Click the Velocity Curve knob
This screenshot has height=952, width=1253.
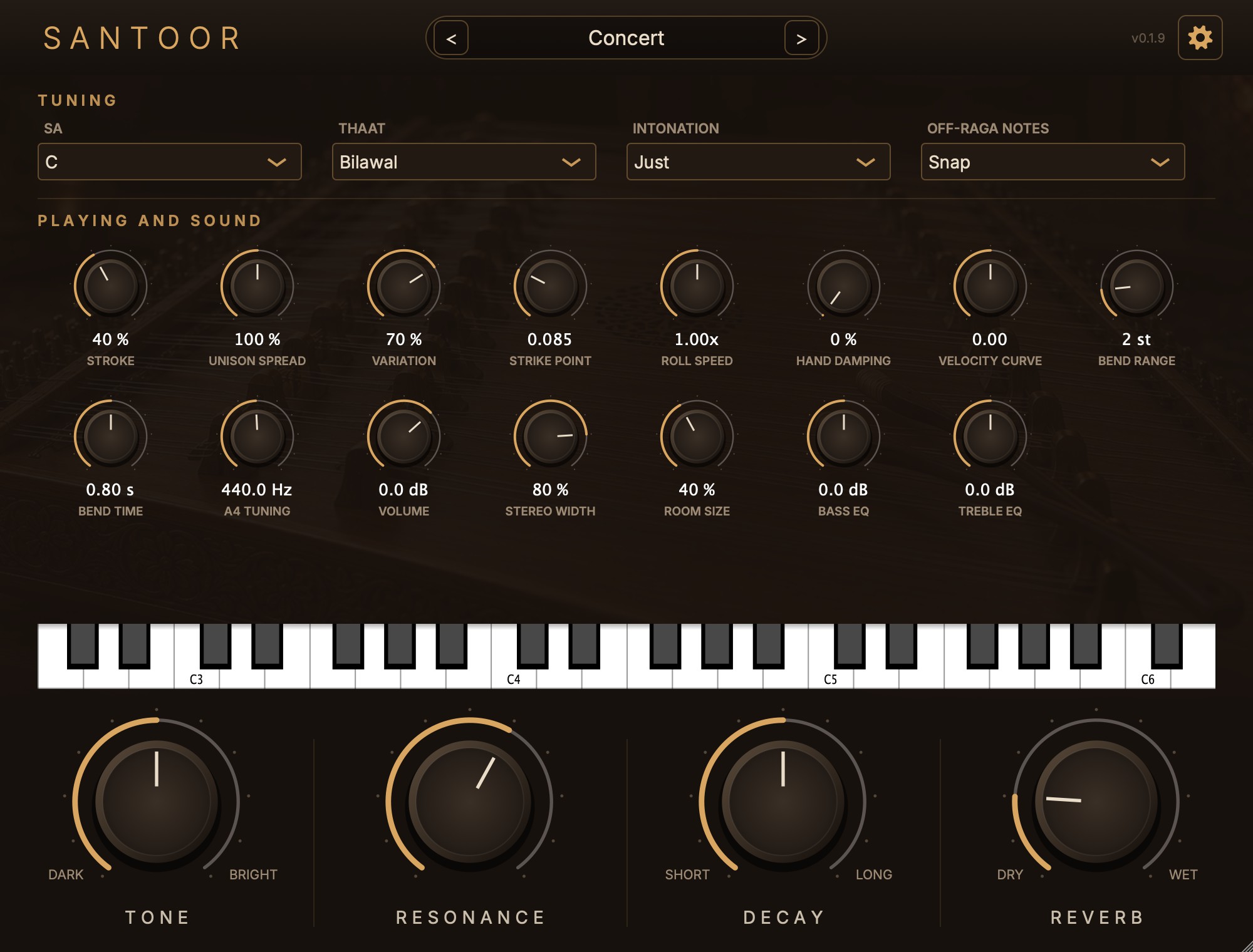pyautogui.click(x=990, y=286)
